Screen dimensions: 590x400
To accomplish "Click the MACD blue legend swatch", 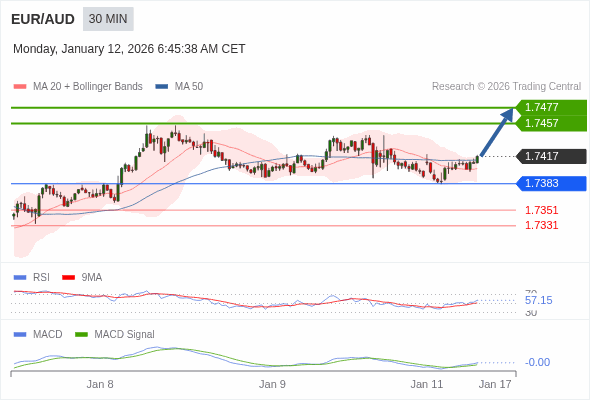I will click(x=20, y=335).
